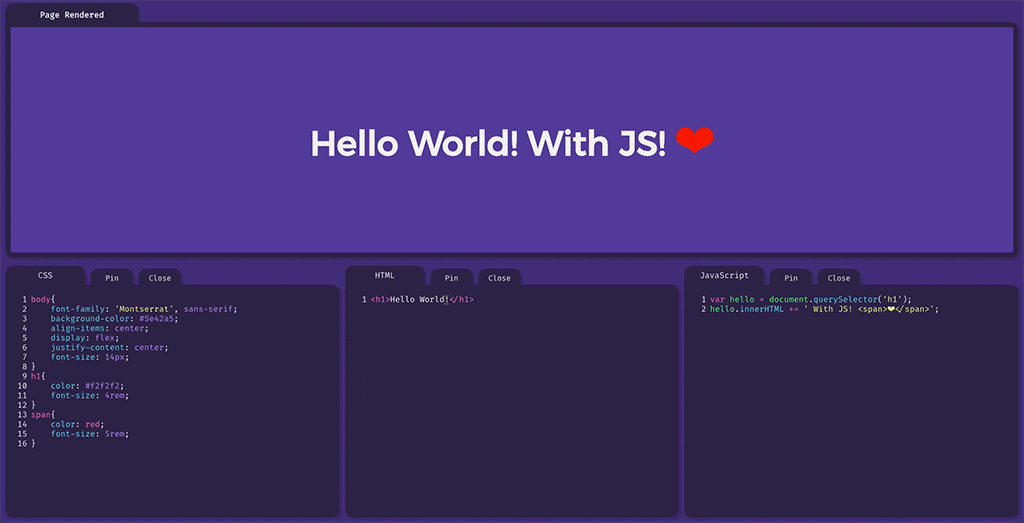
Task: Pin the CSS panel
Action: click(x=112, y=277)
